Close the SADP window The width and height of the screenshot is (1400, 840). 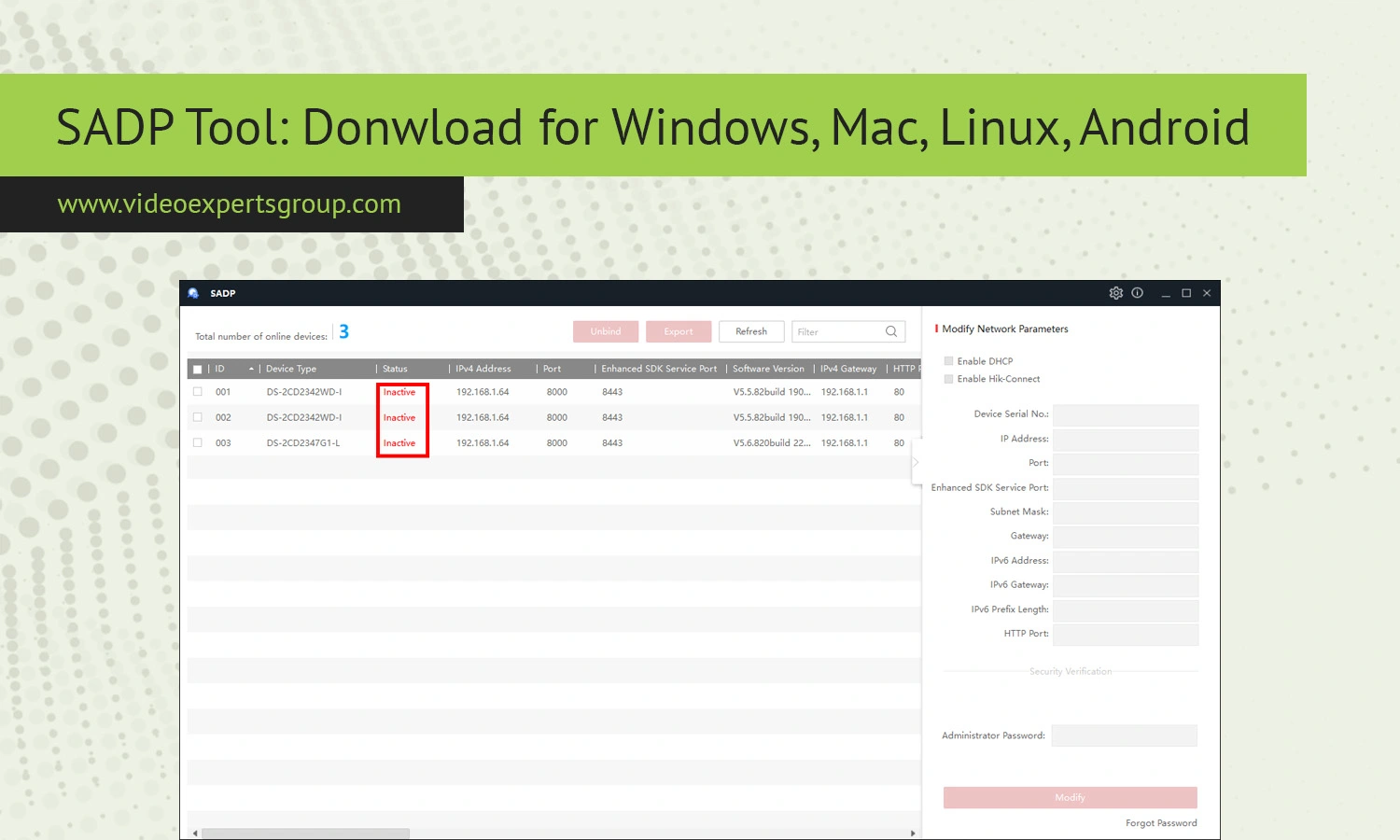(x=1207, y=293)
